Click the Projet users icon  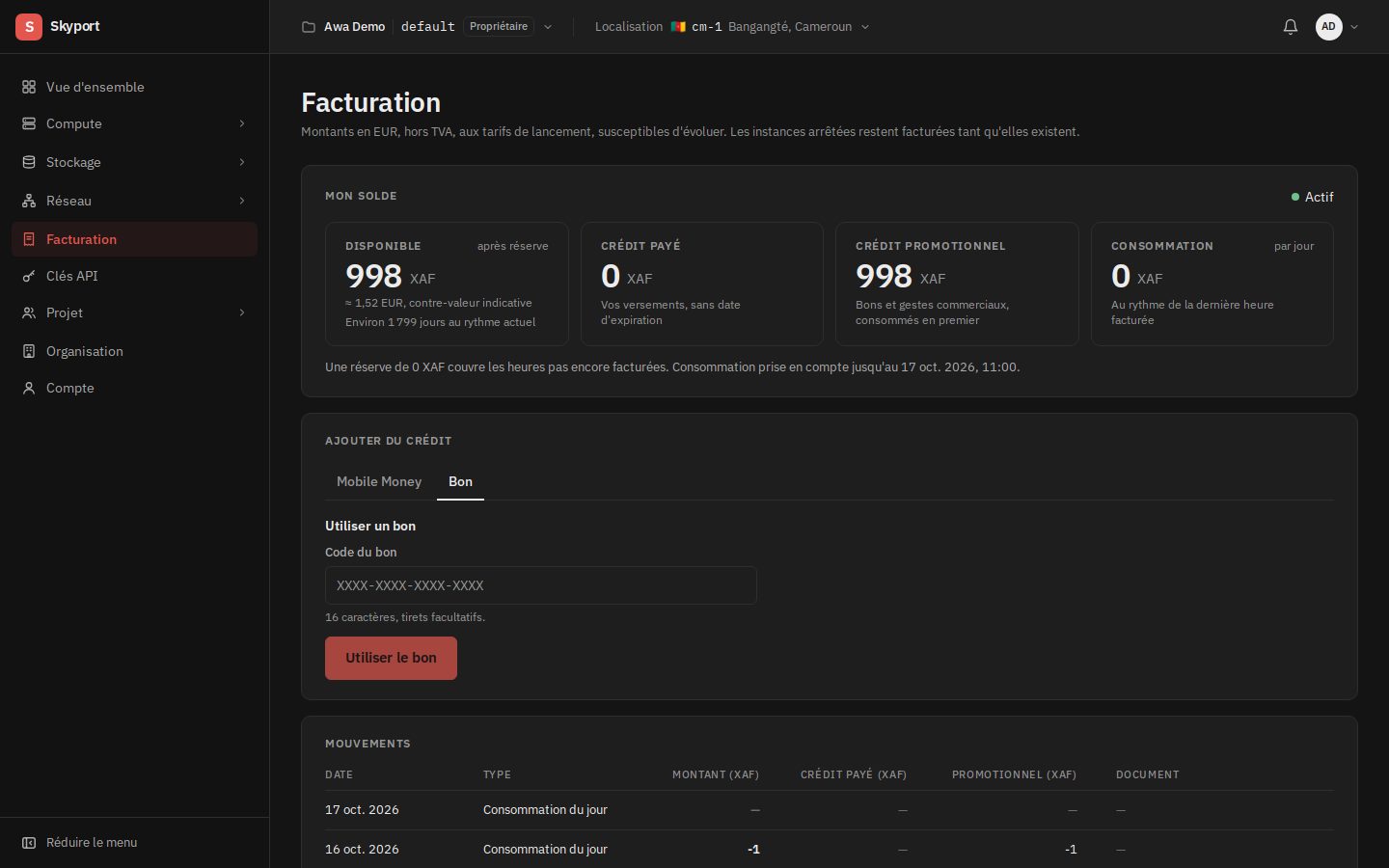[29, 312]
